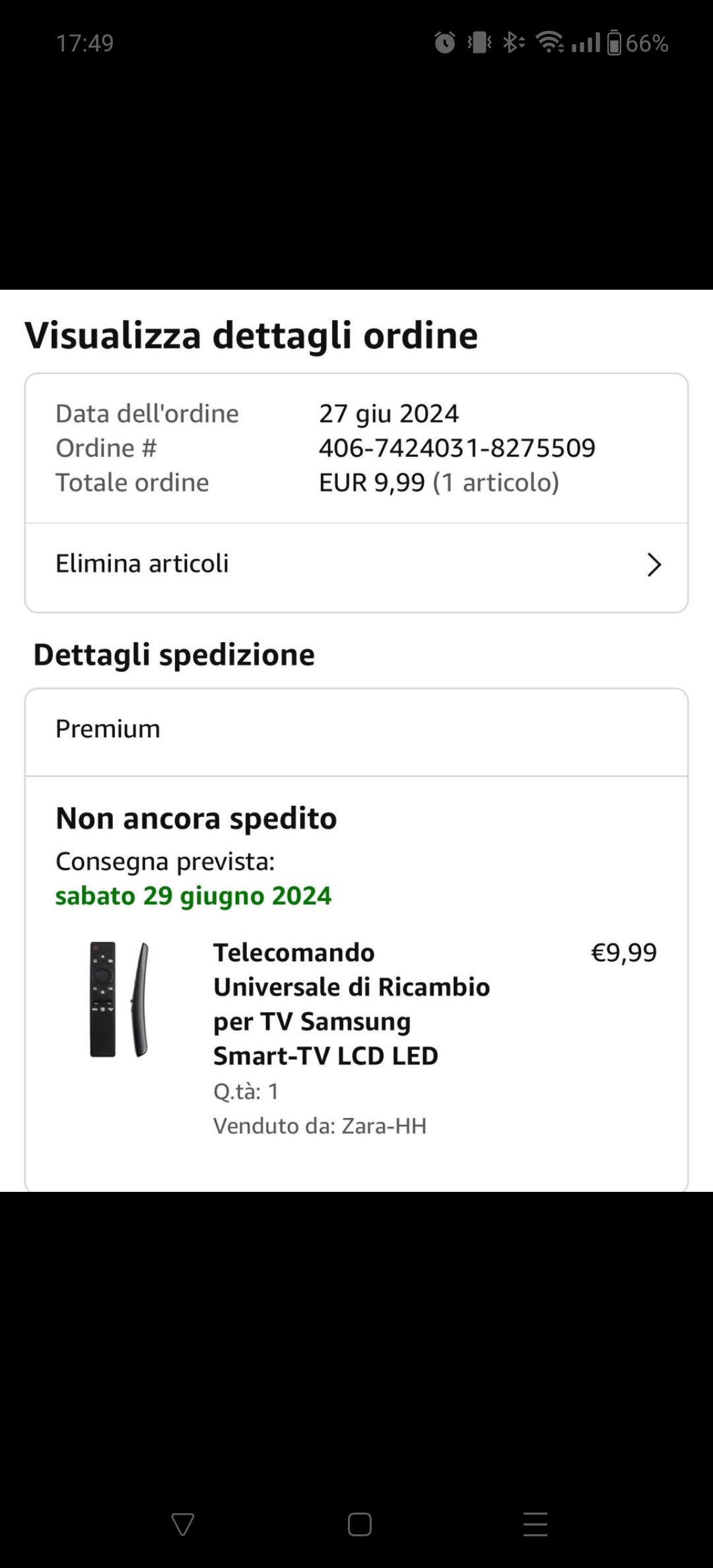
Task: Tap the 17:49 clock in status bar
Action: click(85, 44)
